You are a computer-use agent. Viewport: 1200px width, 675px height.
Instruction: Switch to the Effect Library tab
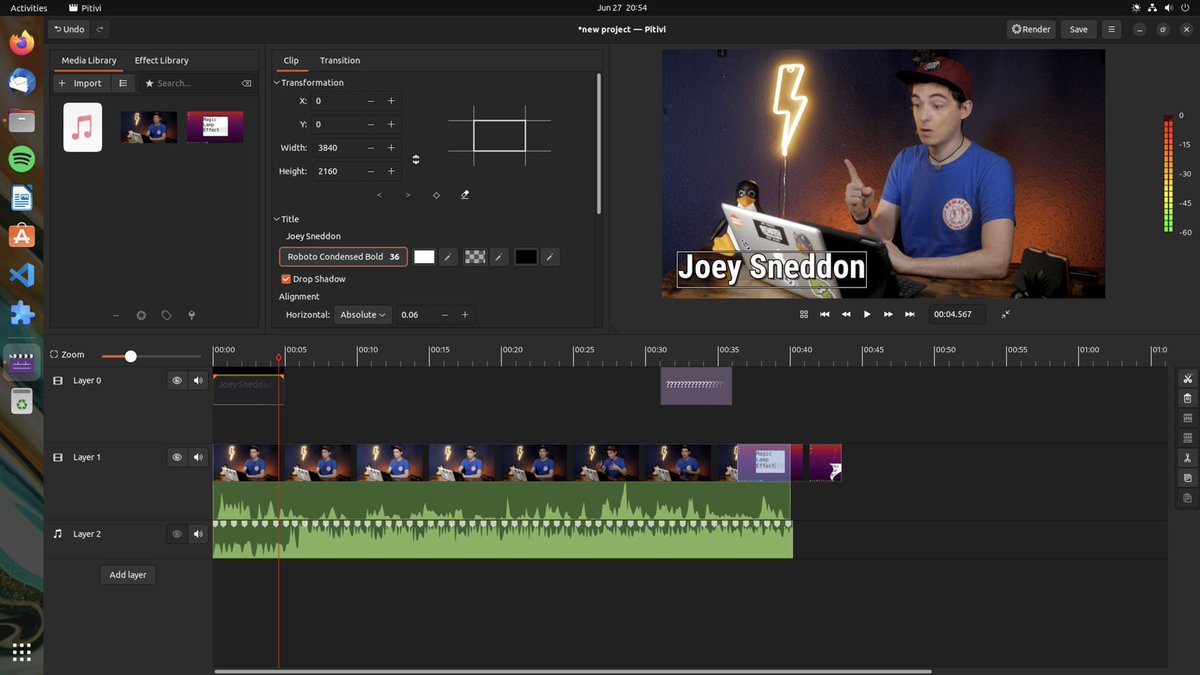[x=161, y=60]
